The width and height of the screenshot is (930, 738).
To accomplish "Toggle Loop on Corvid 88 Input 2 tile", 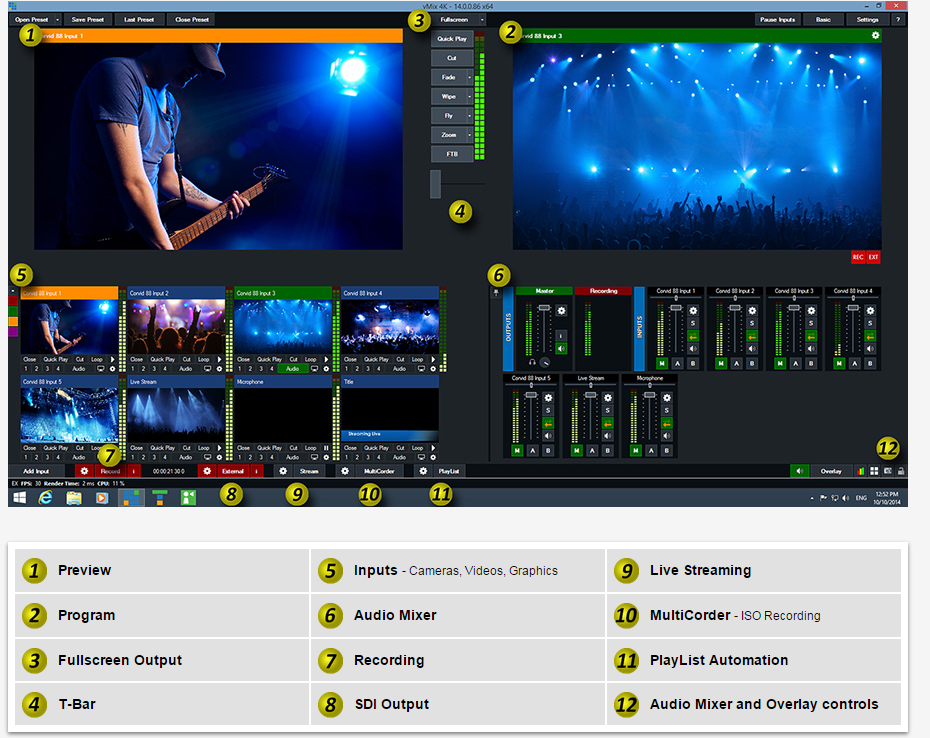I will [x=203, y=360].
